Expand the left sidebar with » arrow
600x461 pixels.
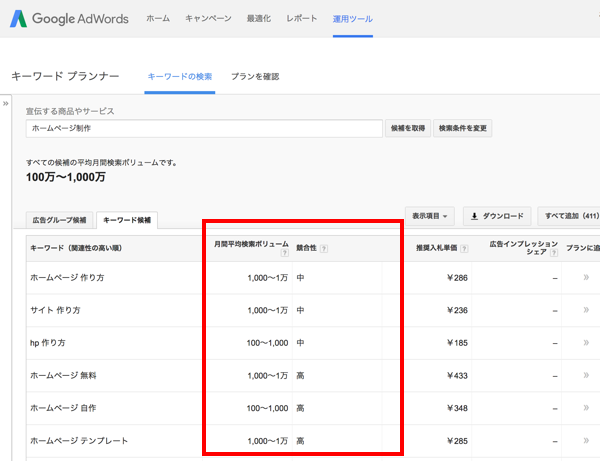click(5, 103)
